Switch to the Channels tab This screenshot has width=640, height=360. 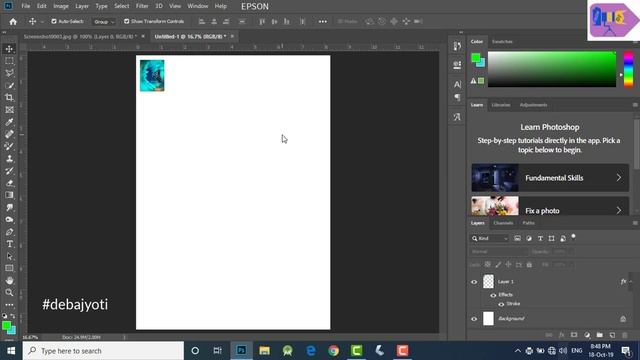tap(503, 223)
